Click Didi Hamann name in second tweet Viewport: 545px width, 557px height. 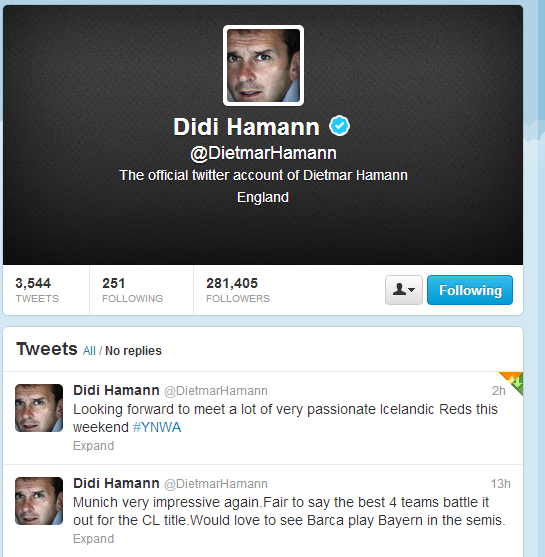pyautogui.click(x=116, y=483)
